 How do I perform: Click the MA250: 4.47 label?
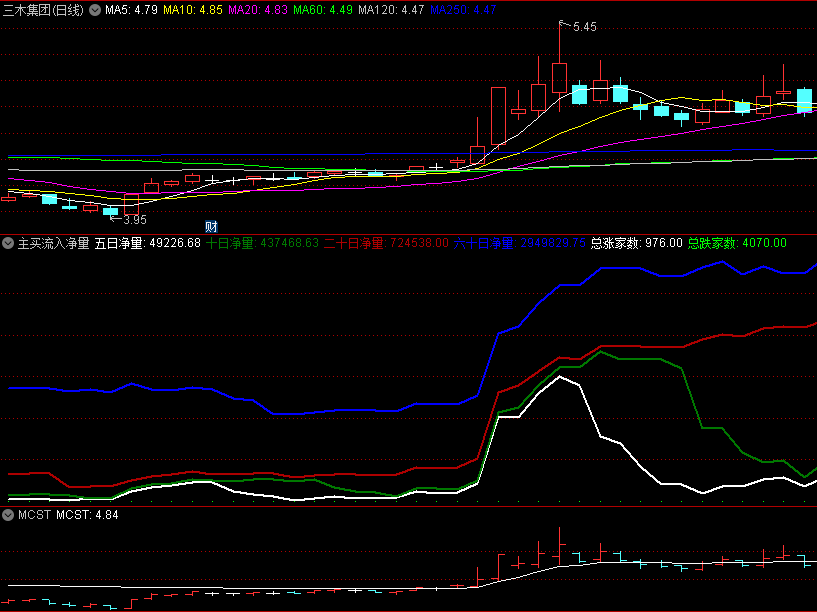[463, 10]
